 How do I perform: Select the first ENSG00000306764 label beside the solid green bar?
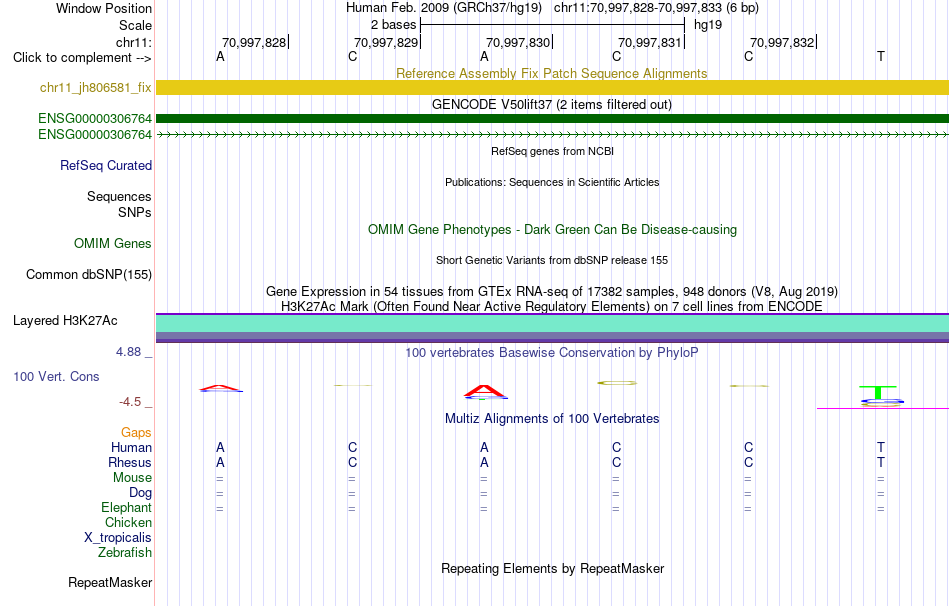[x=95, y=118]
